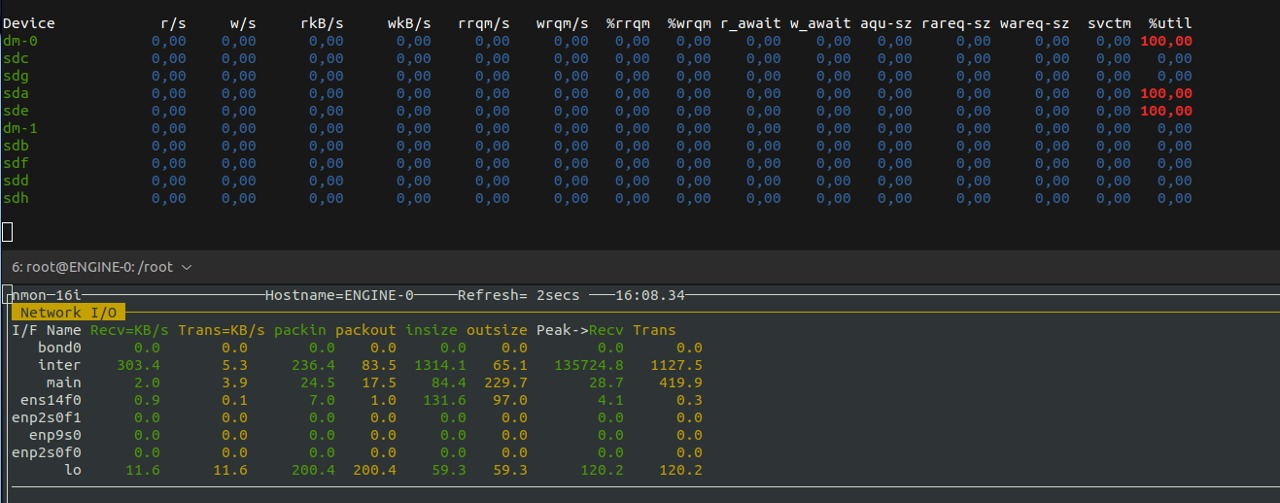Click the inter interface name
The height and width of the screenshot is (503, 1280).
tap(60, 365)
